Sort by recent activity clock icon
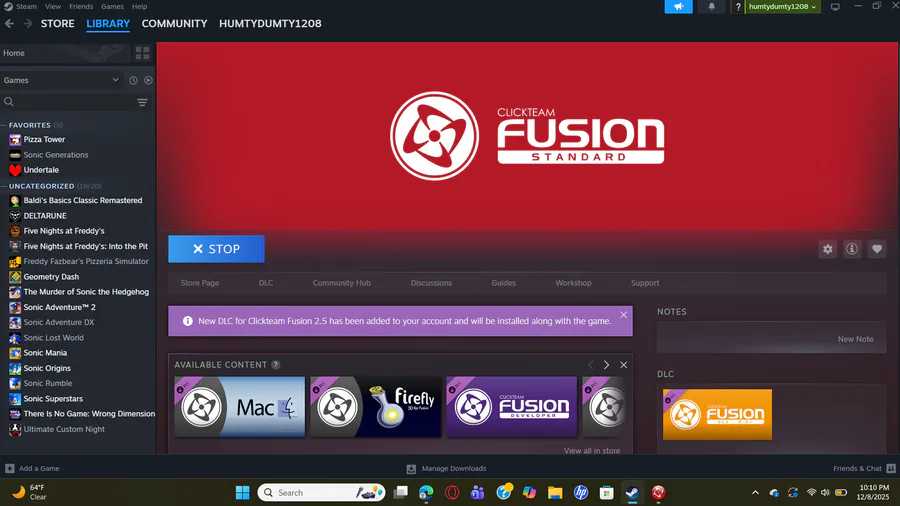Viewport: 900px width, 506px height. pyautogui.click(x=133, y=80)
